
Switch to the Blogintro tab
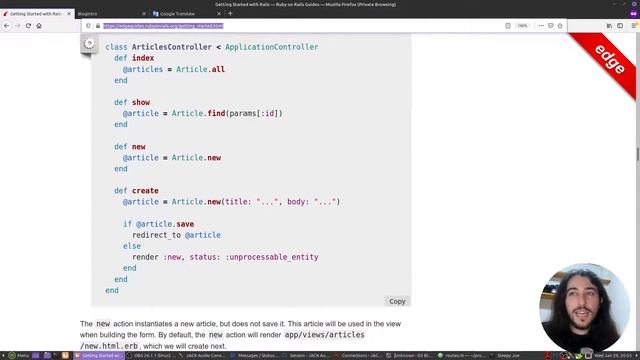tap(110, 14)
